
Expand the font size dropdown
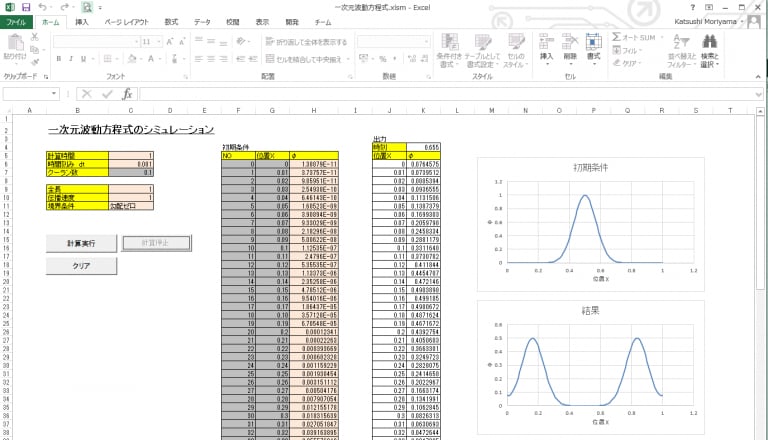(x=159, y=42)
